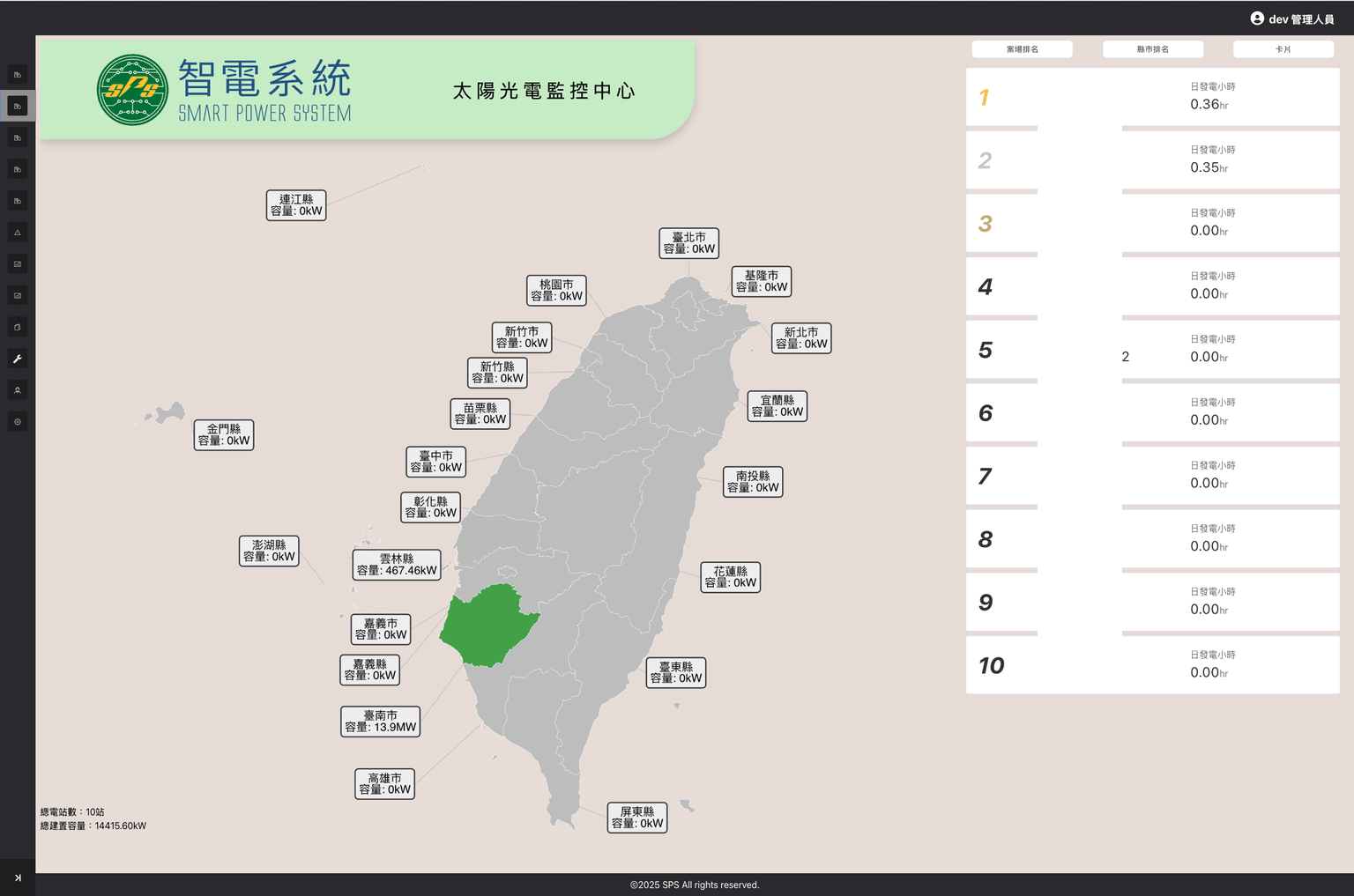Click the 臺中市 capacity label
This screenshot has width=1354, height=896.
click(436, 462)
